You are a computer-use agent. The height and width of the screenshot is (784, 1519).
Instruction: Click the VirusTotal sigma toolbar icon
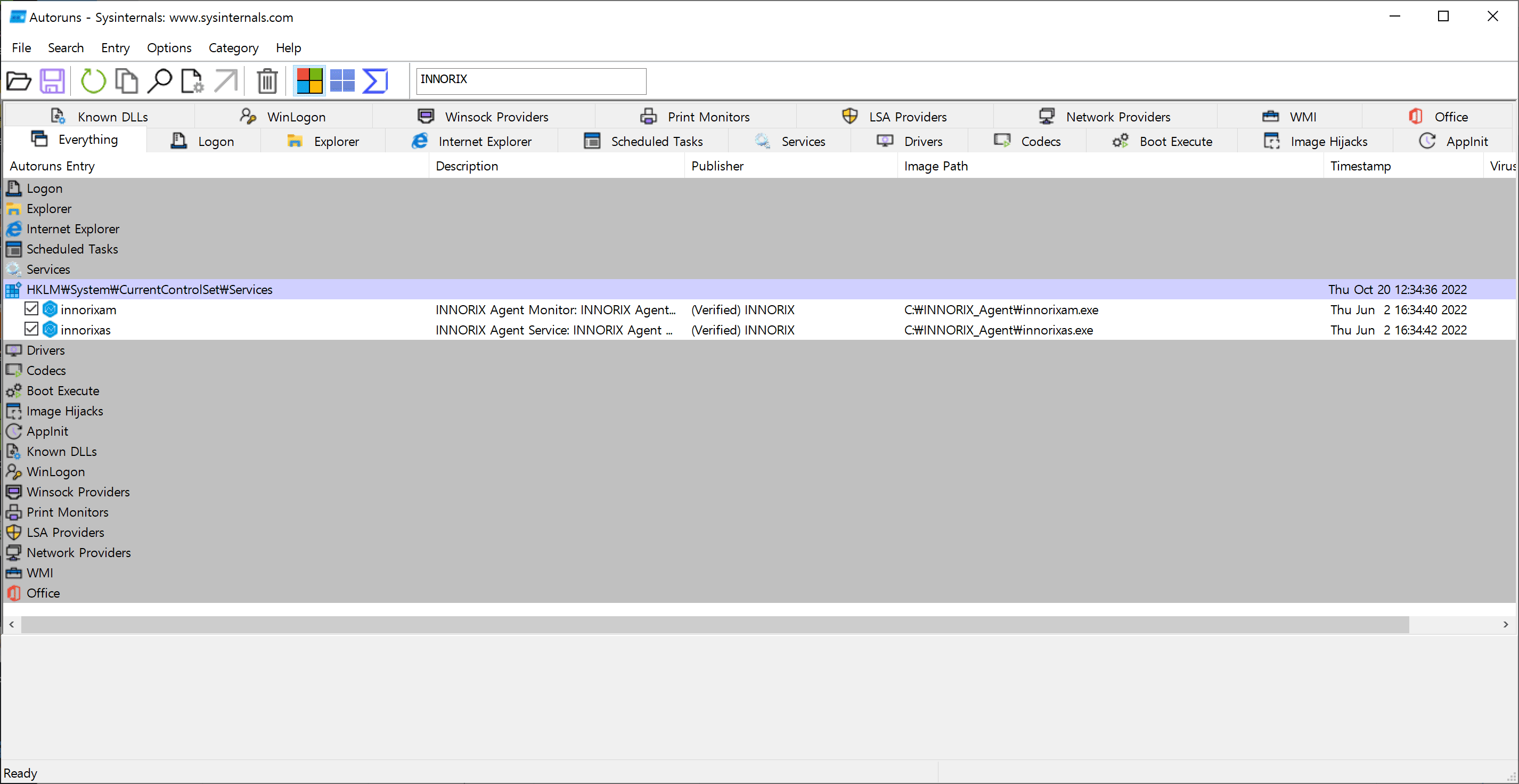pyautogui.click(x=375, y=81)
